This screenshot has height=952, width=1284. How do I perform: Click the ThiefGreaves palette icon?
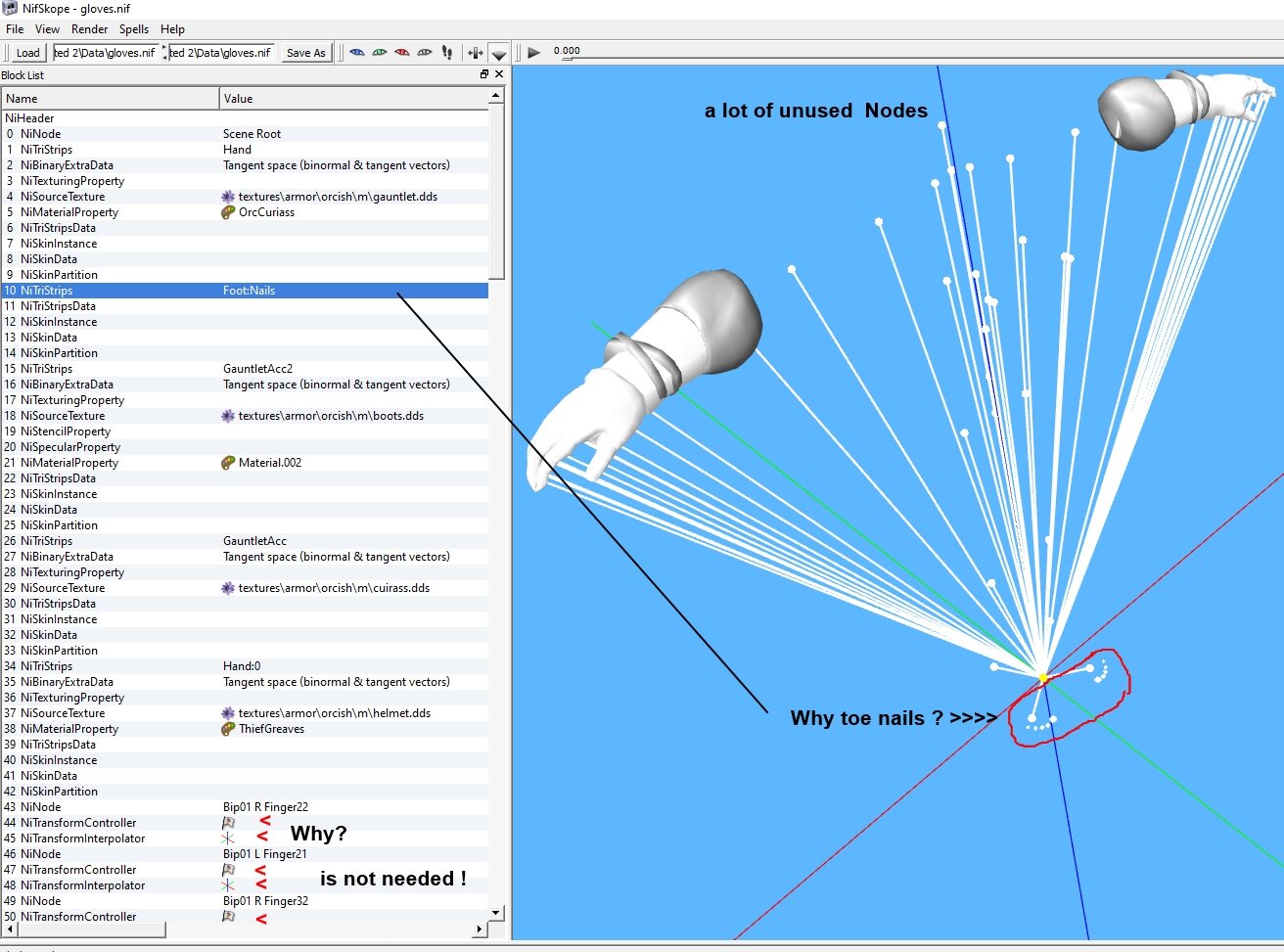[x=228, y=729]
